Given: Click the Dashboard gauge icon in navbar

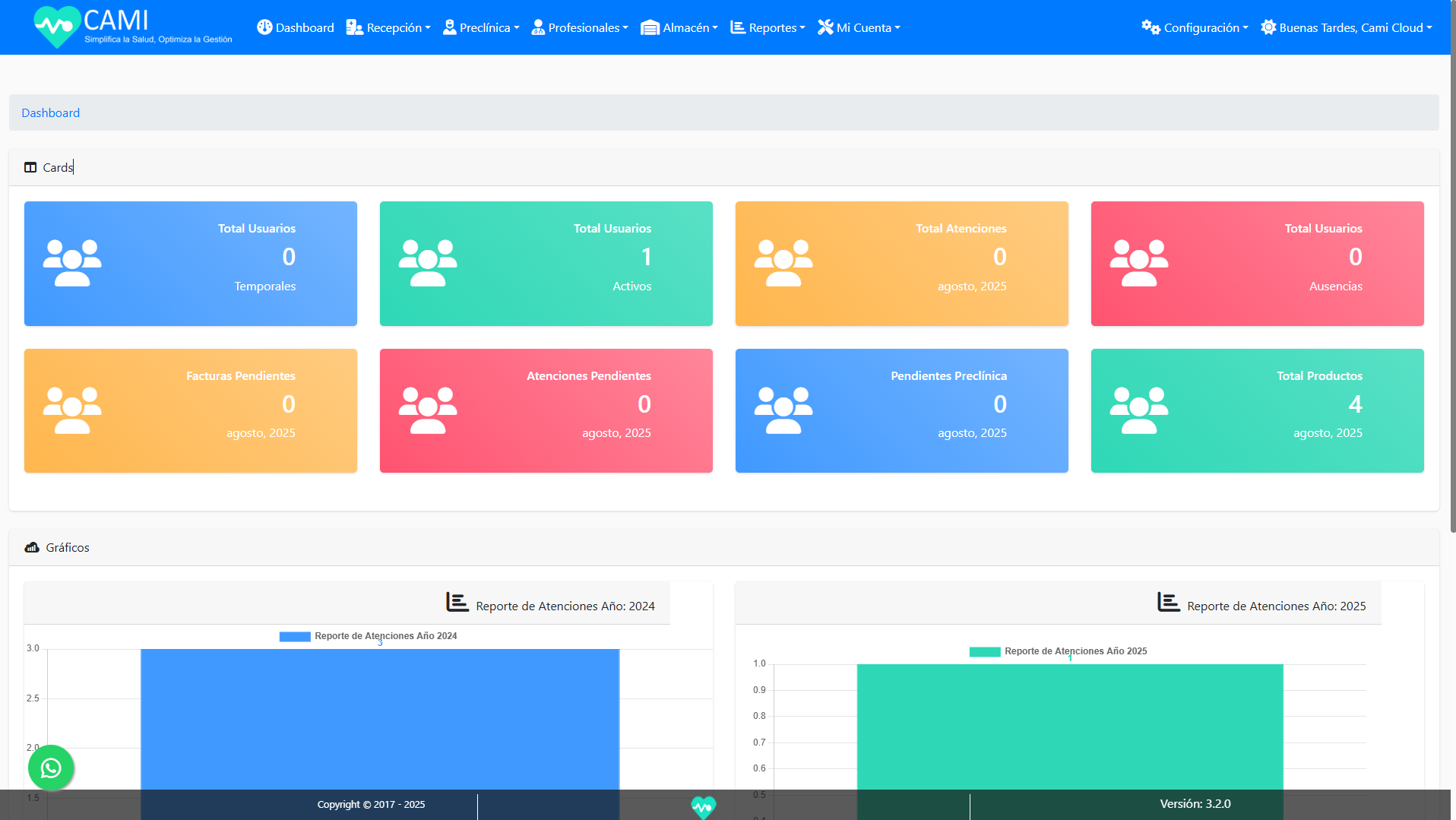Looking at the screenshot, I should (264, 27).
